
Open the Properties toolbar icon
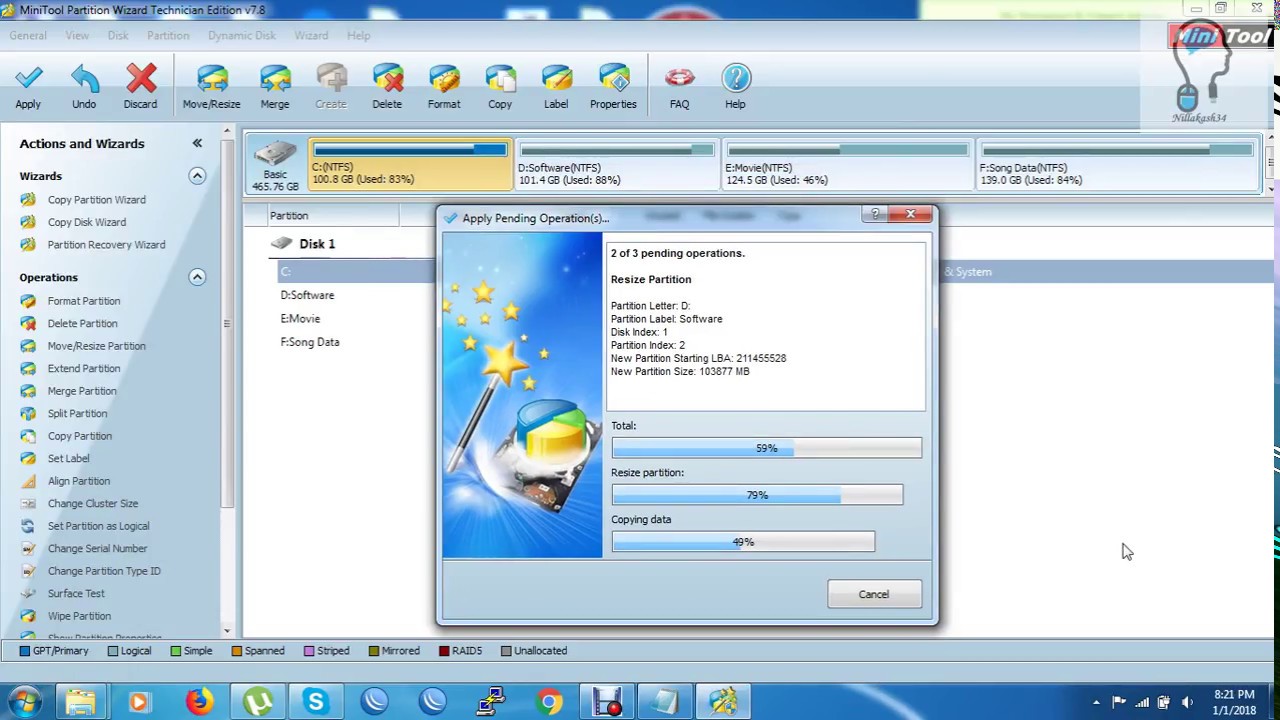pos(613,79)
